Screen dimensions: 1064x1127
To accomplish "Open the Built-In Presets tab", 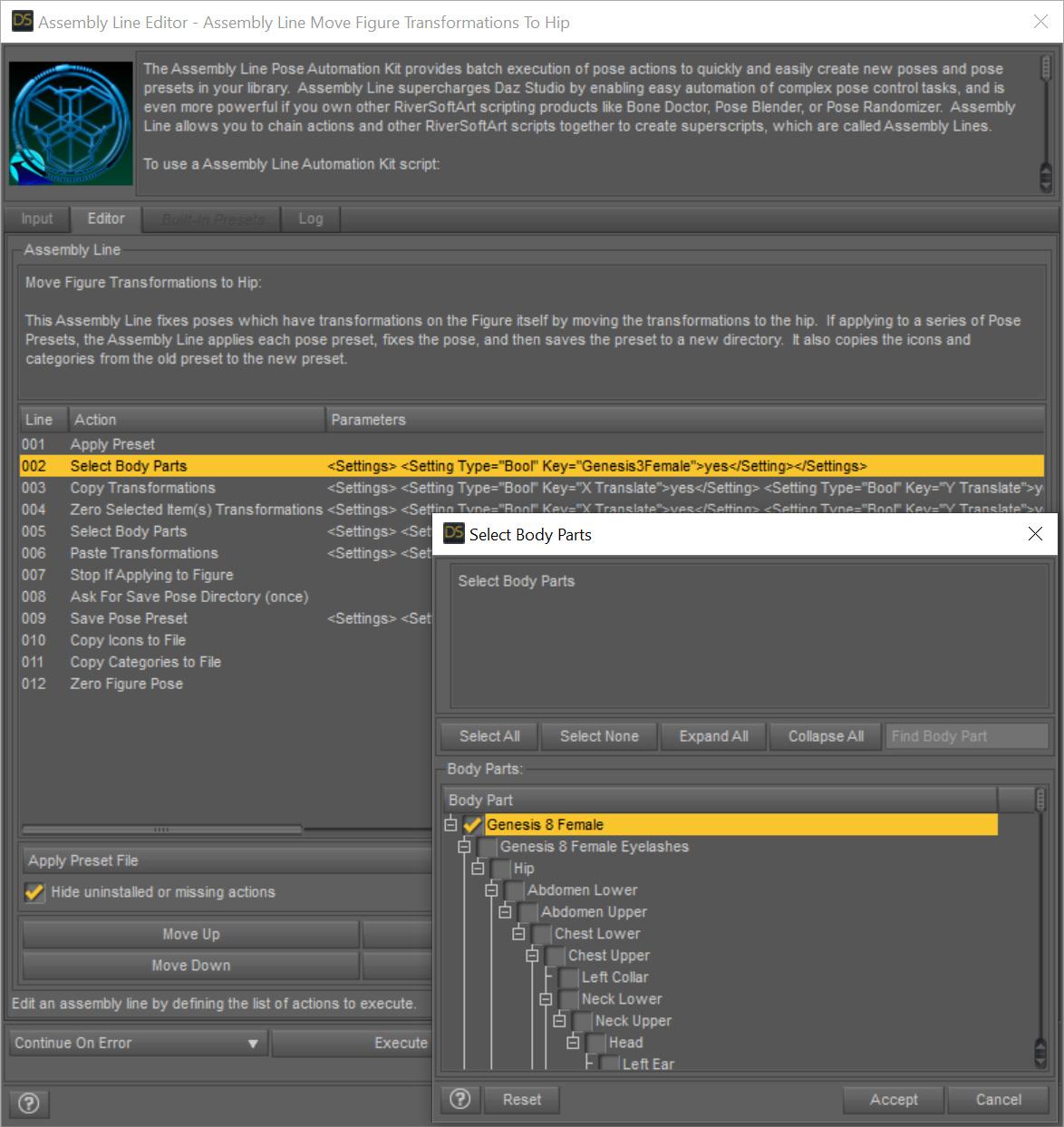I will 213,219.
